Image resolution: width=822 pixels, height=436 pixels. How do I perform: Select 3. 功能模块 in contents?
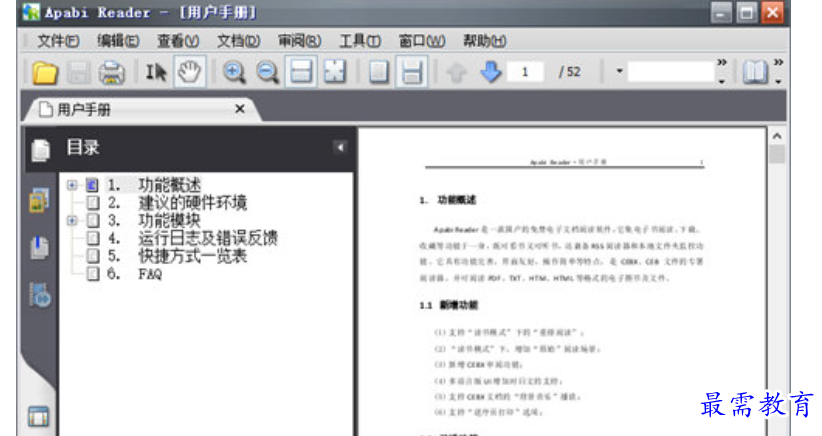[x=154, y=221]
